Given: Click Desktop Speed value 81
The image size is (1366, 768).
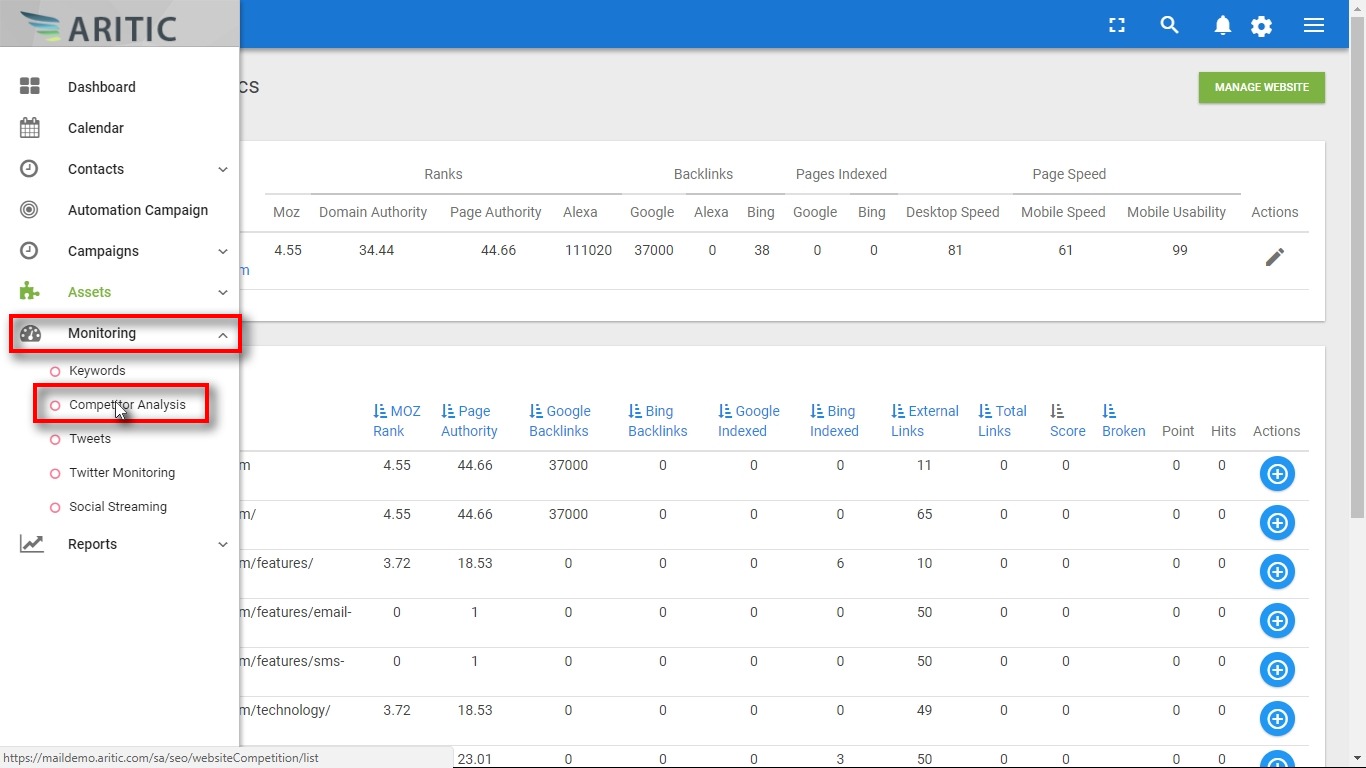Looking at the screenshot, I should [x=955, y=250].
